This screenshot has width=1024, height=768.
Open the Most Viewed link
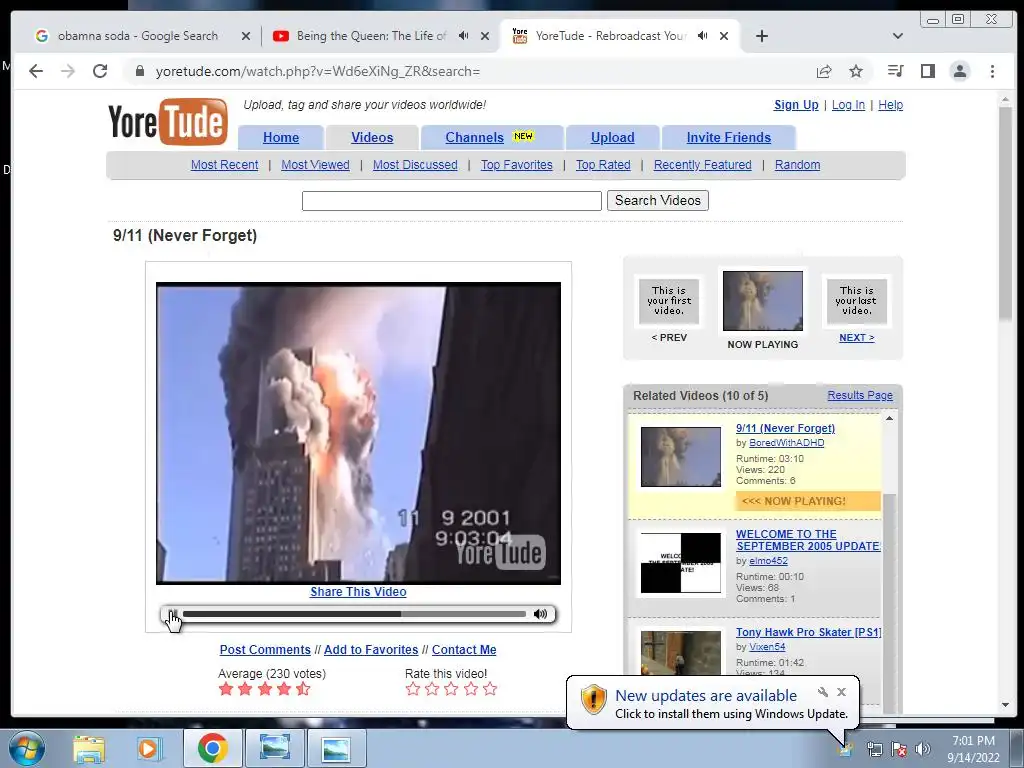click(x=315, y=165)
